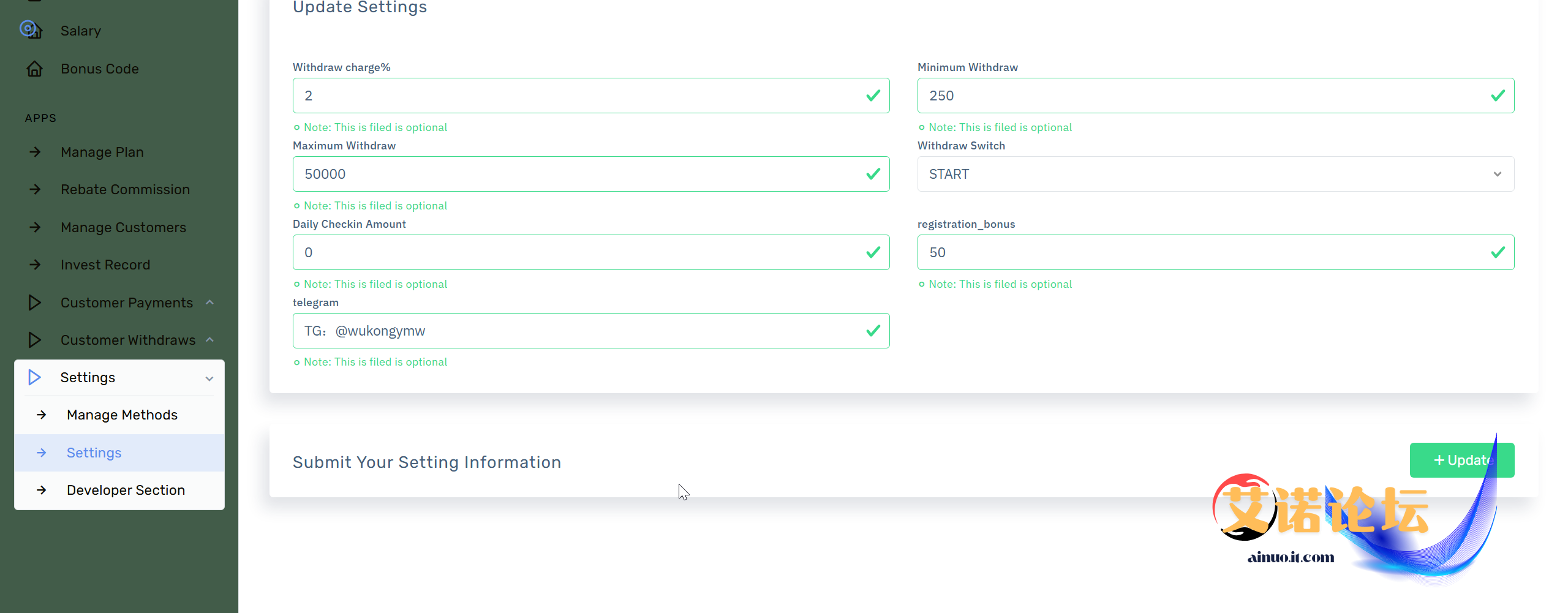
Task: Click the icon next to Salary
Action: [x=32, y=30]
